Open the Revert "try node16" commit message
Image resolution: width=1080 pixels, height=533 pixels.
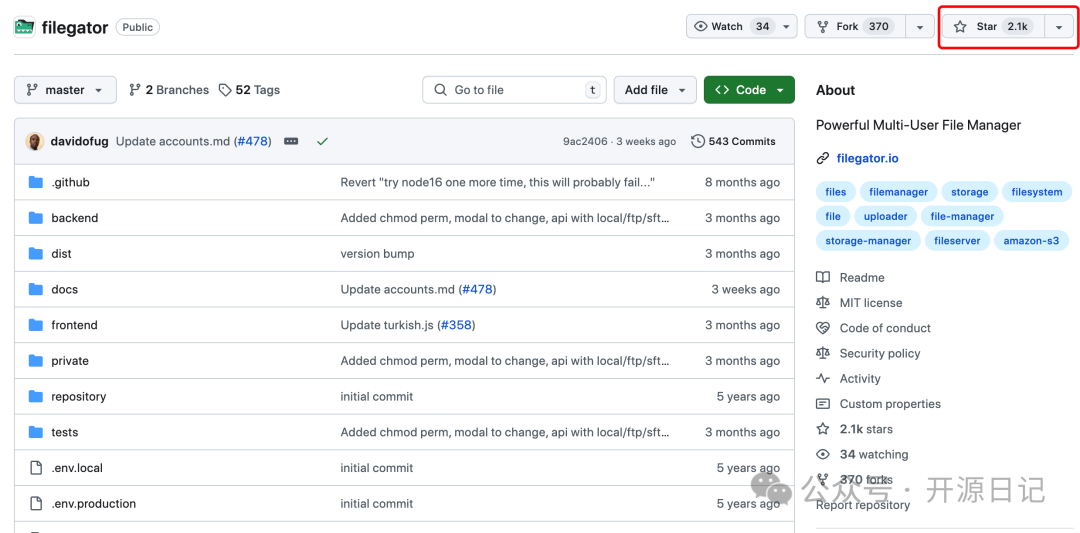click(x=497, y=182)
